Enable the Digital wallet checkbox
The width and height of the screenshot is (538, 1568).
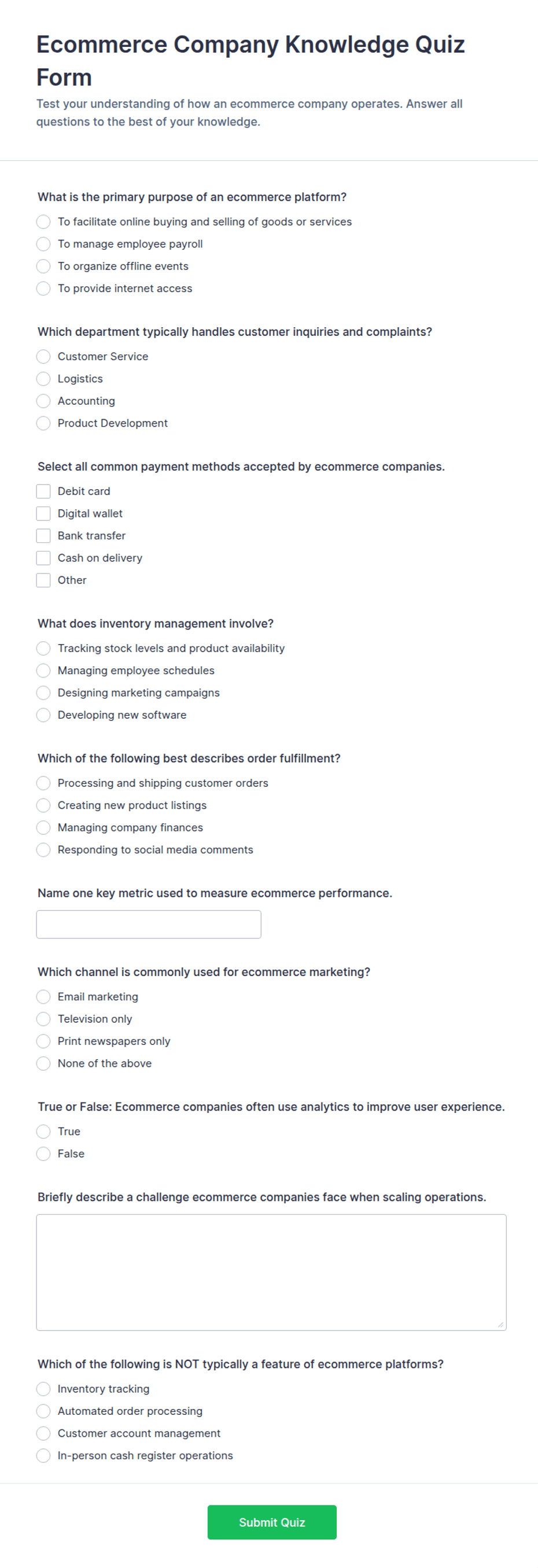[x=43, y=513]
